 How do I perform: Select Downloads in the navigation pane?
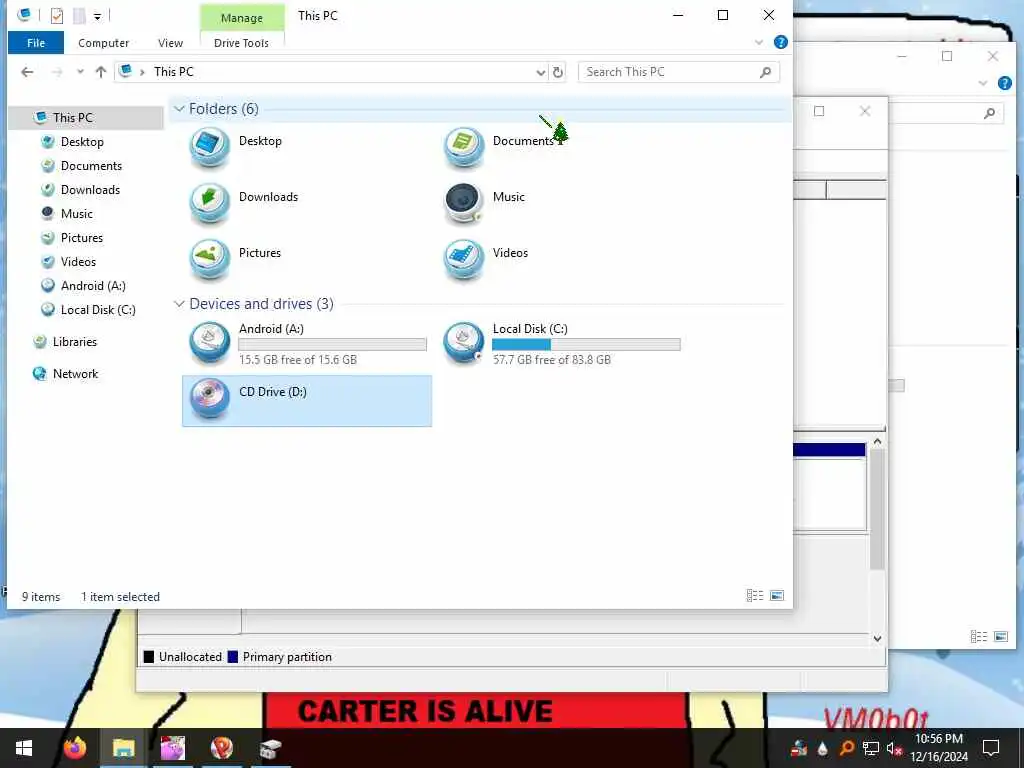(90, 190)
